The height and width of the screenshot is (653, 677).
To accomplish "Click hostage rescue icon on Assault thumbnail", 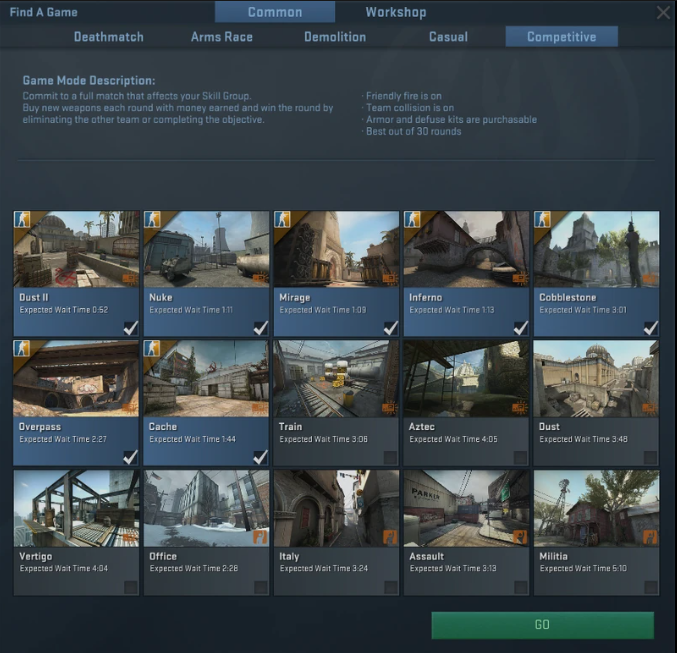I will (x=520, y=537).
